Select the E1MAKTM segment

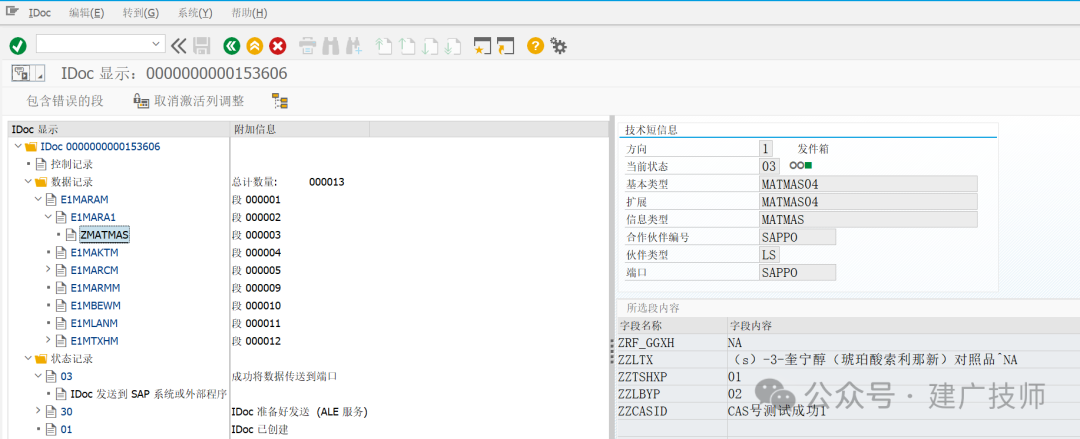tap(94, 252)
